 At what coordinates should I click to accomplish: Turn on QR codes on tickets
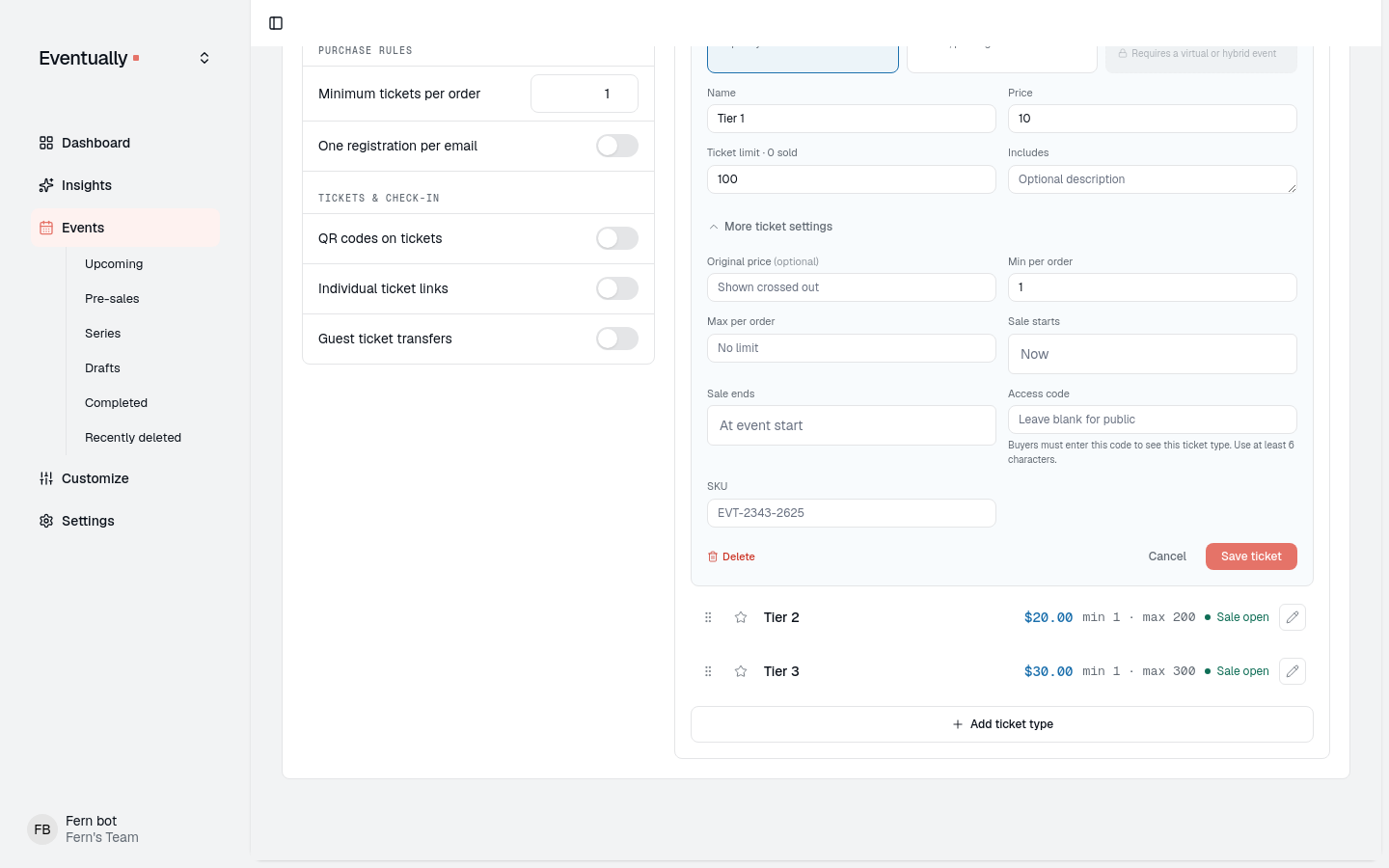pyautogui.click(x=617, y=238)
